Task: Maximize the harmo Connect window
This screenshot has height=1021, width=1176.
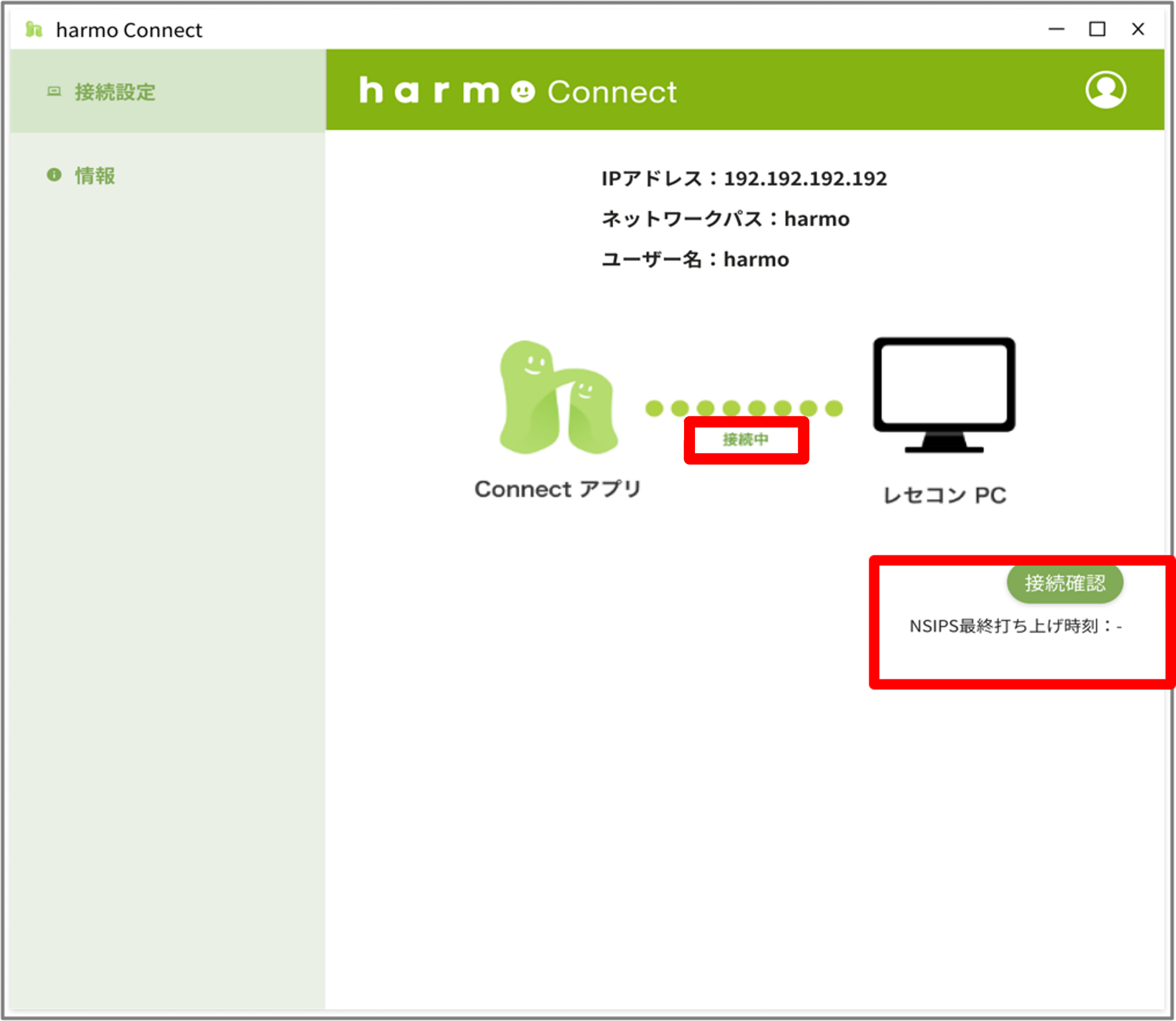Action: 1097,29
